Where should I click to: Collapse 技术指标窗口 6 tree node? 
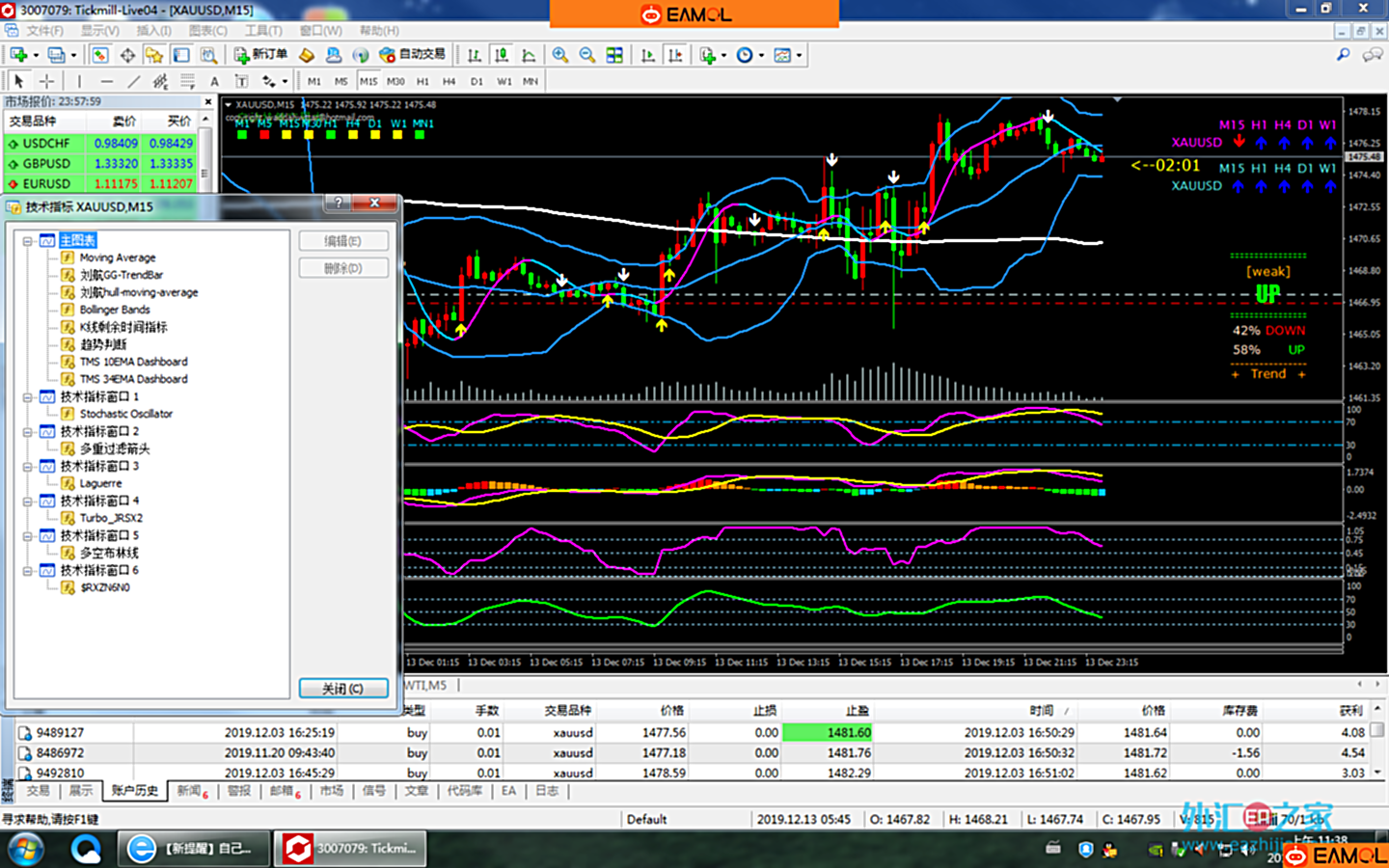click(x=27, y=570)
